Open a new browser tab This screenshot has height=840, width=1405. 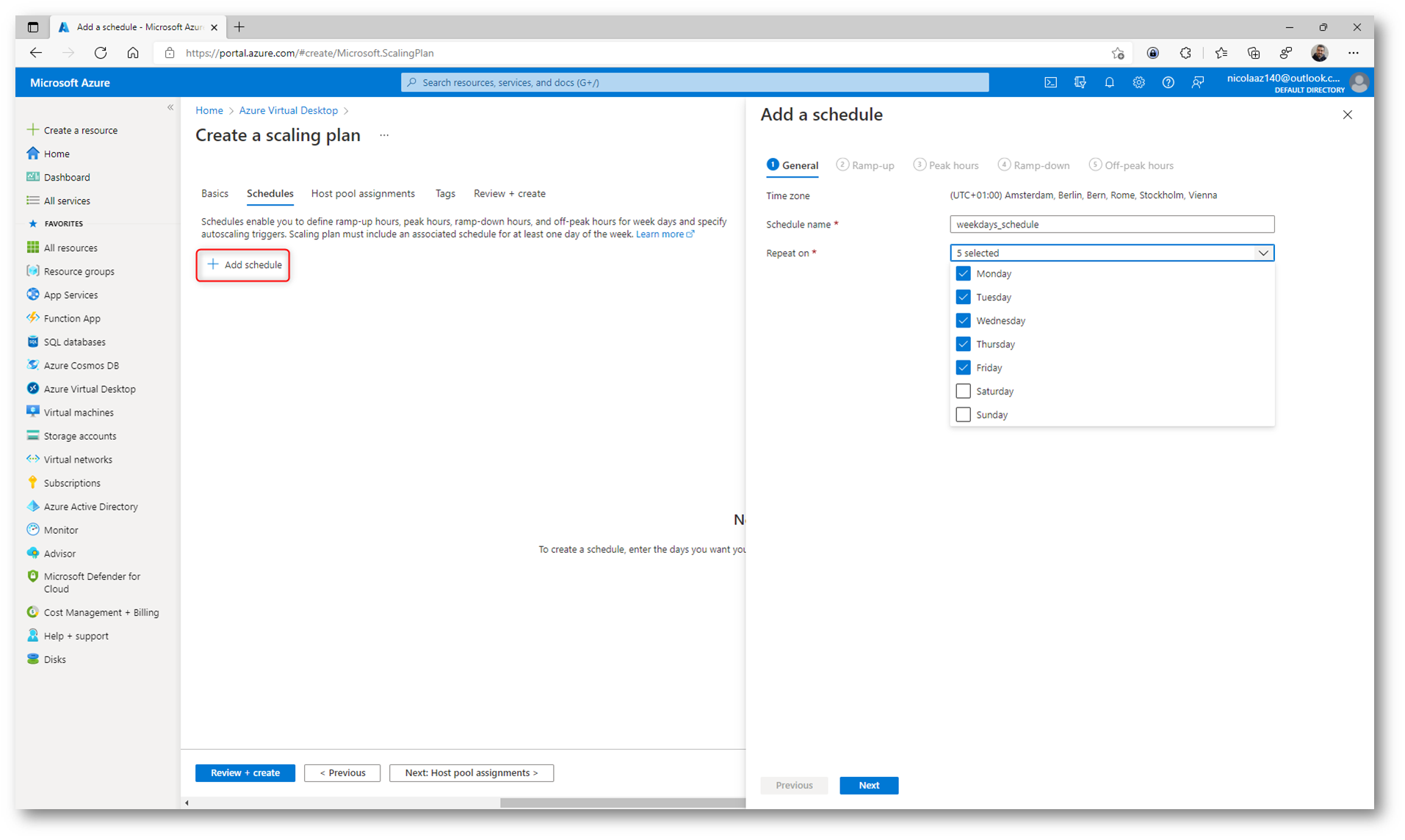(x=239, y=27)
